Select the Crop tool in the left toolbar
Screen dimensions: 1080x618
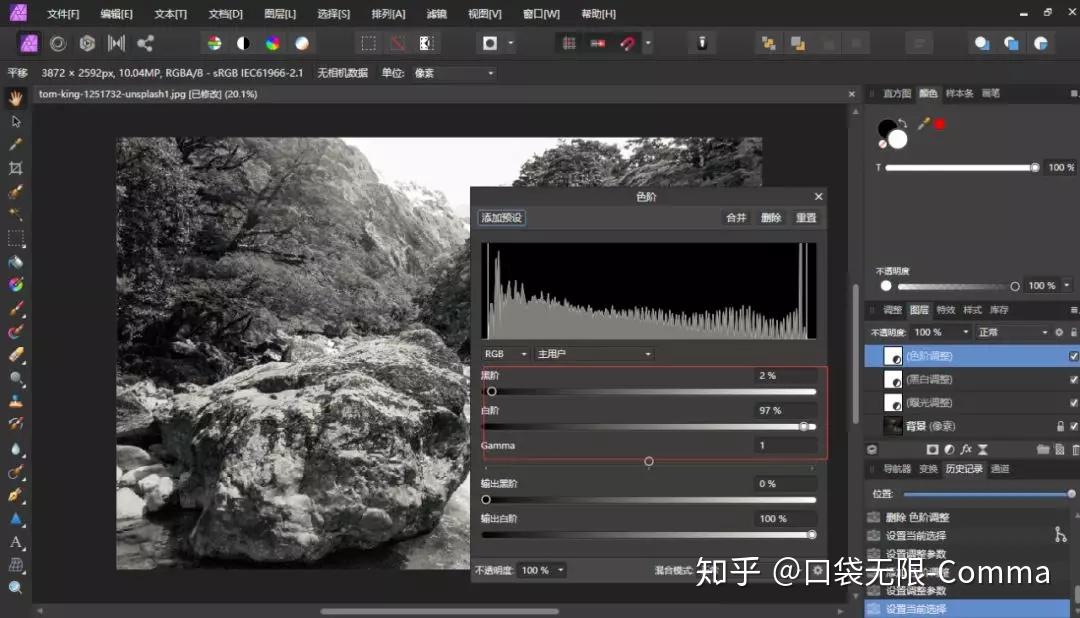pyautogui.click(x=14, y=167)
